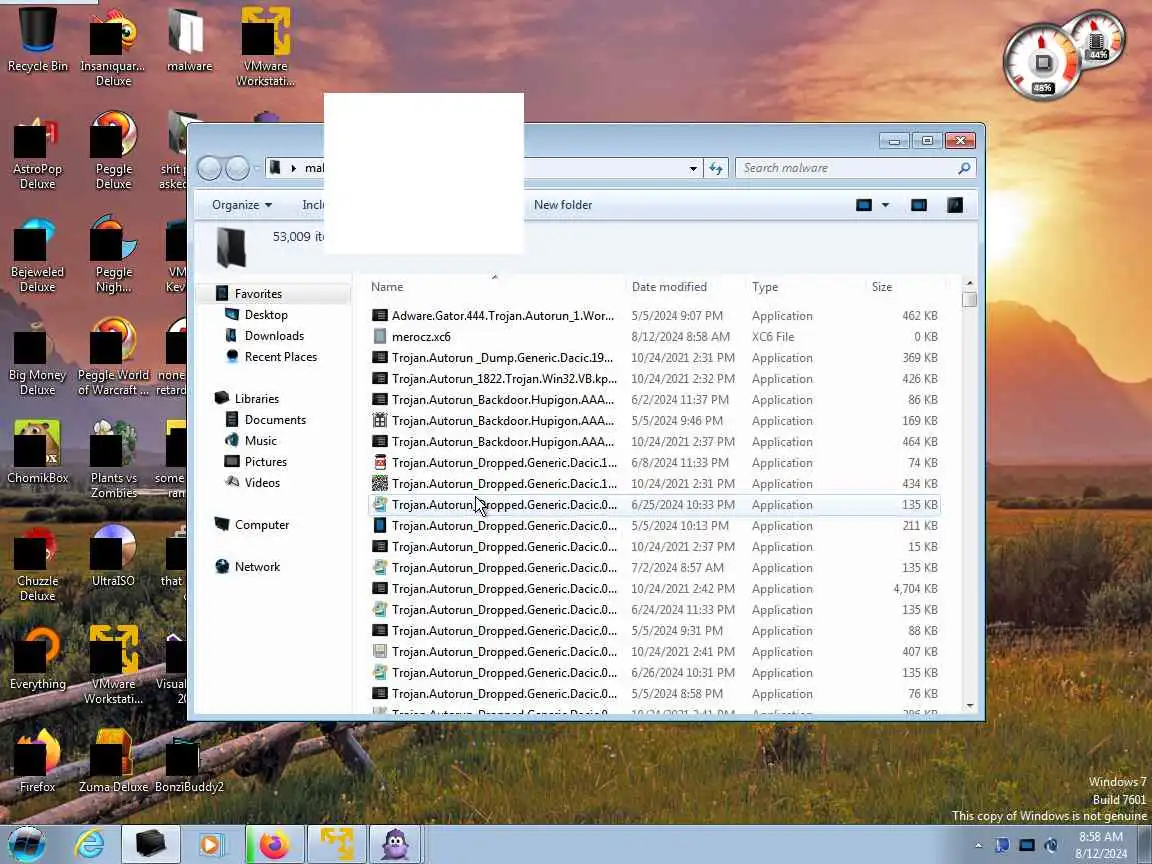Launch Internet Explorer from taskbar

pos(90,844)
